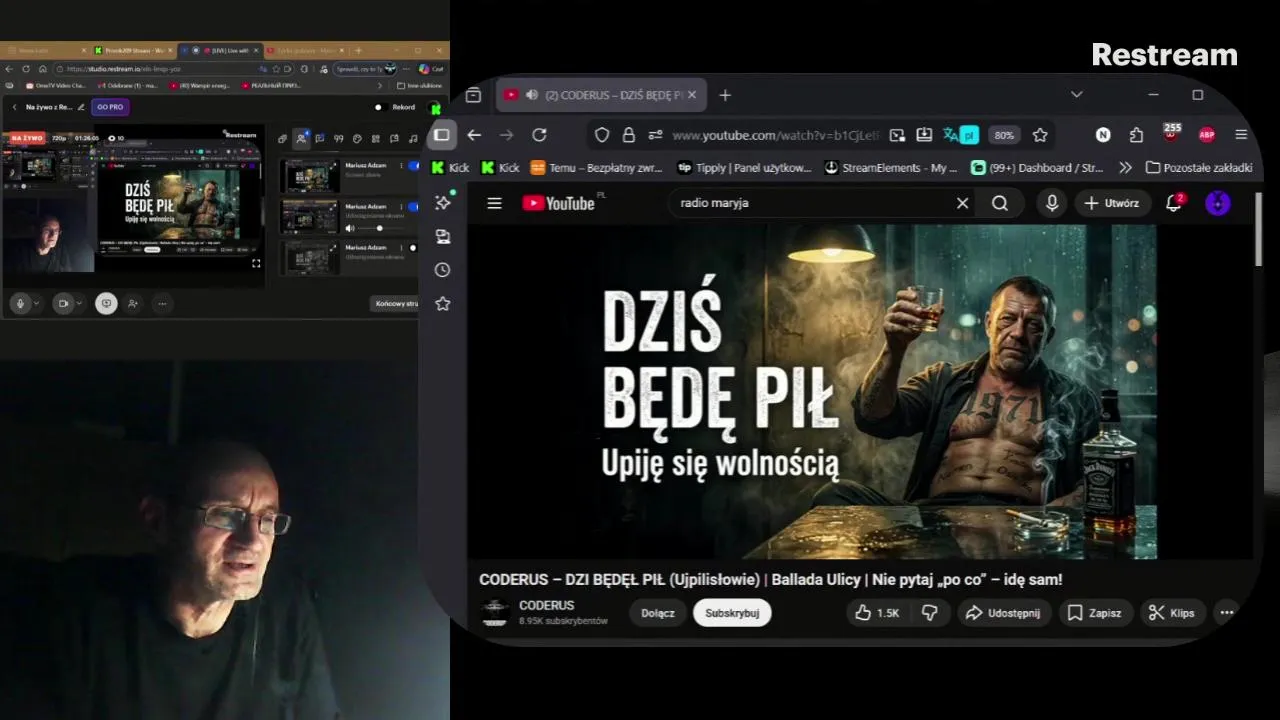
Task: Click the Zapisz save button
Action: click(1094, 613)
